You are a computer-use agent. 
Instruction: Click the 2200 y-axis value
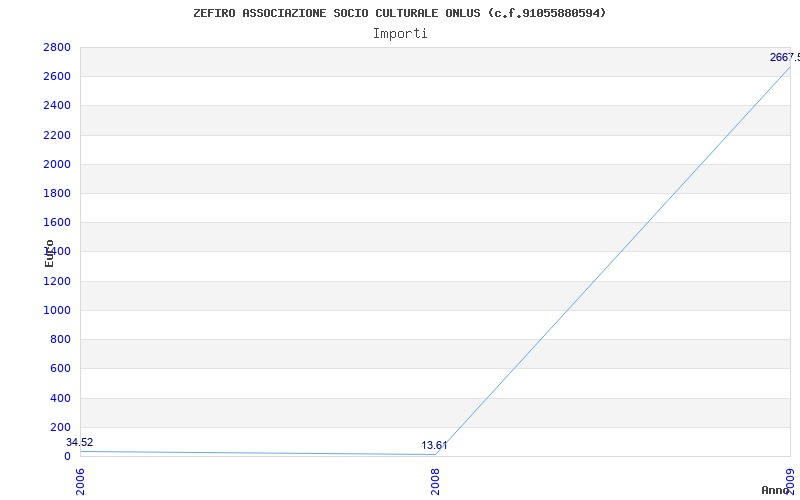point(57,135)
